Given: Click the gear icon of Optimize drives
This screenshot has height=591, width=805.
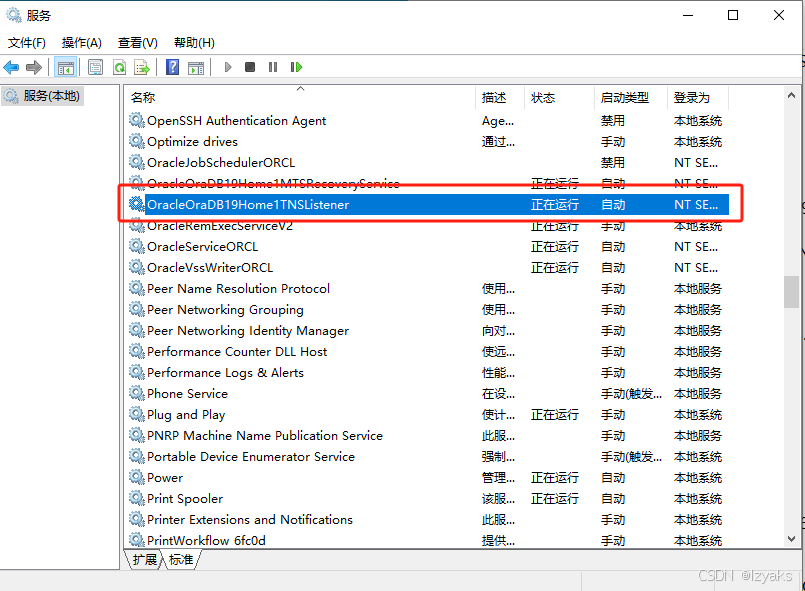Looking at the screenshot, I should pyautogui.click(x=137, y=141).
